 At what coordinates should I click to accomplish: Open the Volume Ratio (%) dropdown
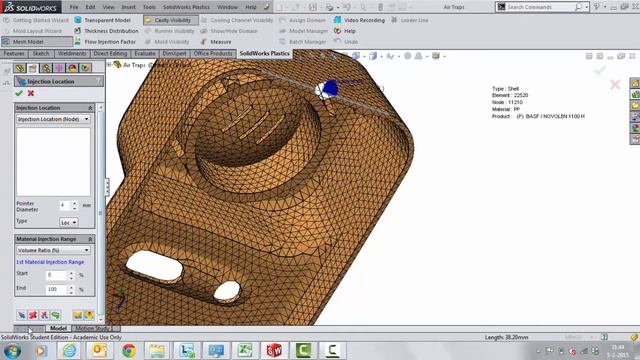point(53,250)
